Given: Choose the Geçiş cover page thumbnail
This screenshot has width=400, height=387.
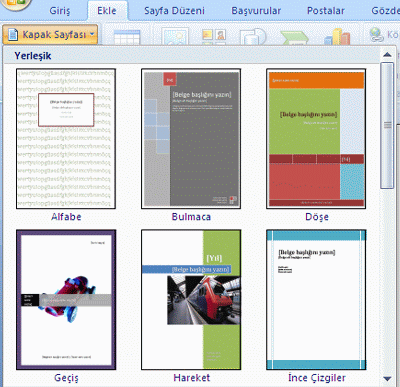Looking at the screenshot, I should pos(66,300).
